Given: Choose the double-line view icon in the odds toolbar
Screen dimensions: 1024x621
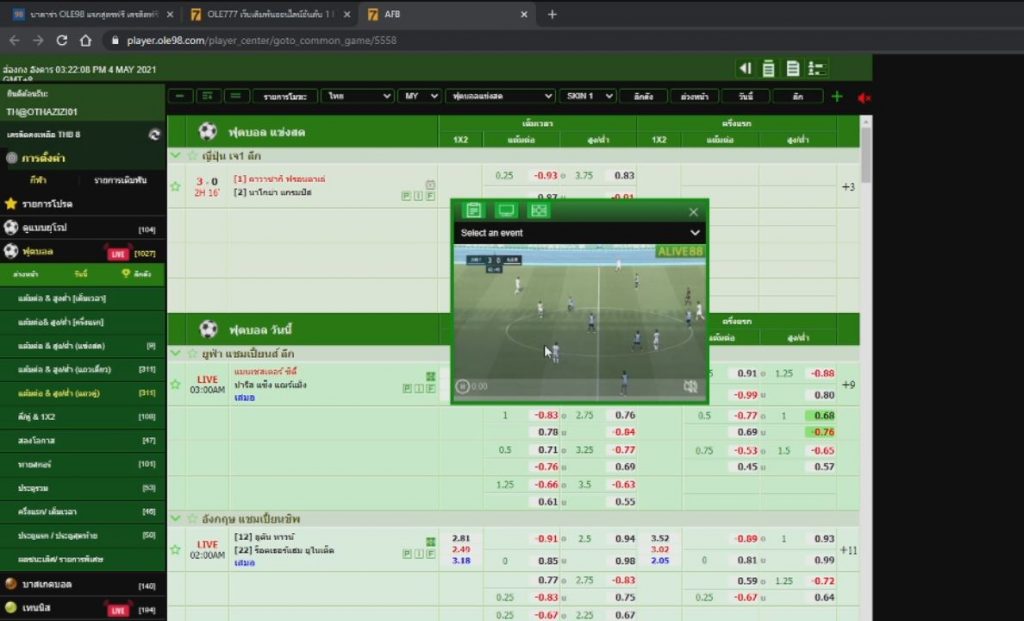Looking at the screenshot, I should [236, 96].
